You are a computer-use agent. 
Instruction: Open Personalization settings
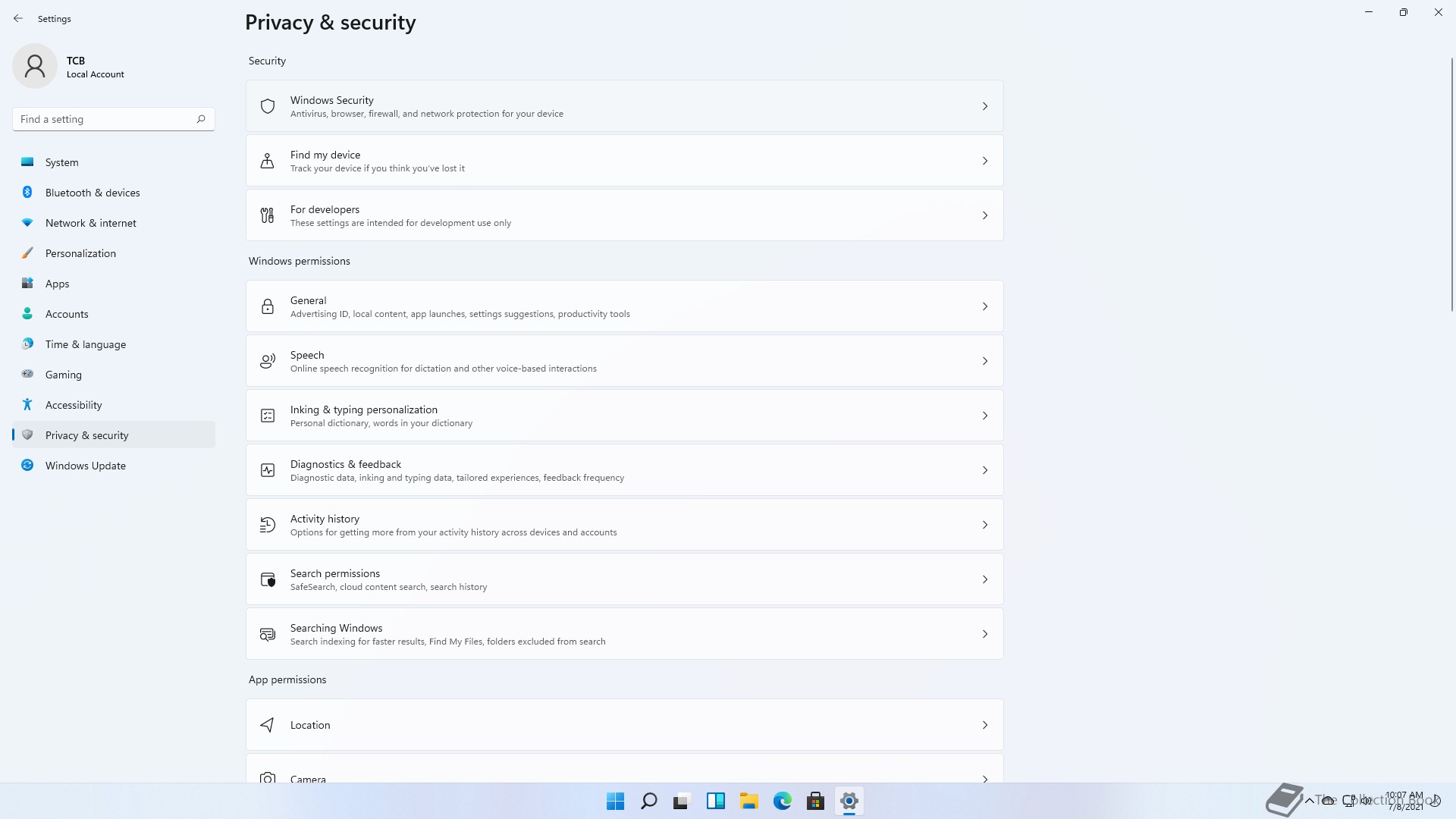[x=114, y=253]
